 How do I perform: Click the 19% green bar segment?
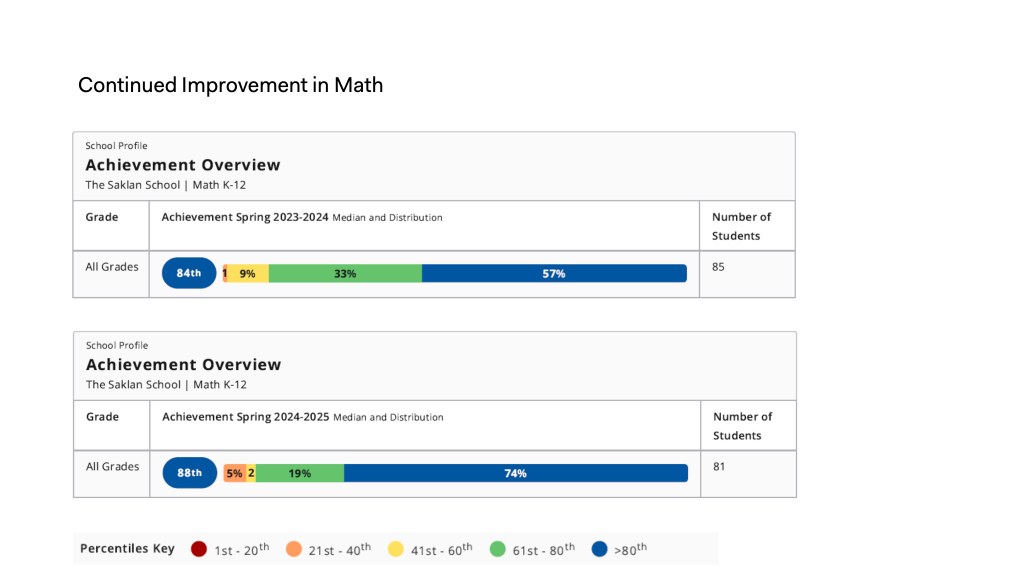click(300, 473)
